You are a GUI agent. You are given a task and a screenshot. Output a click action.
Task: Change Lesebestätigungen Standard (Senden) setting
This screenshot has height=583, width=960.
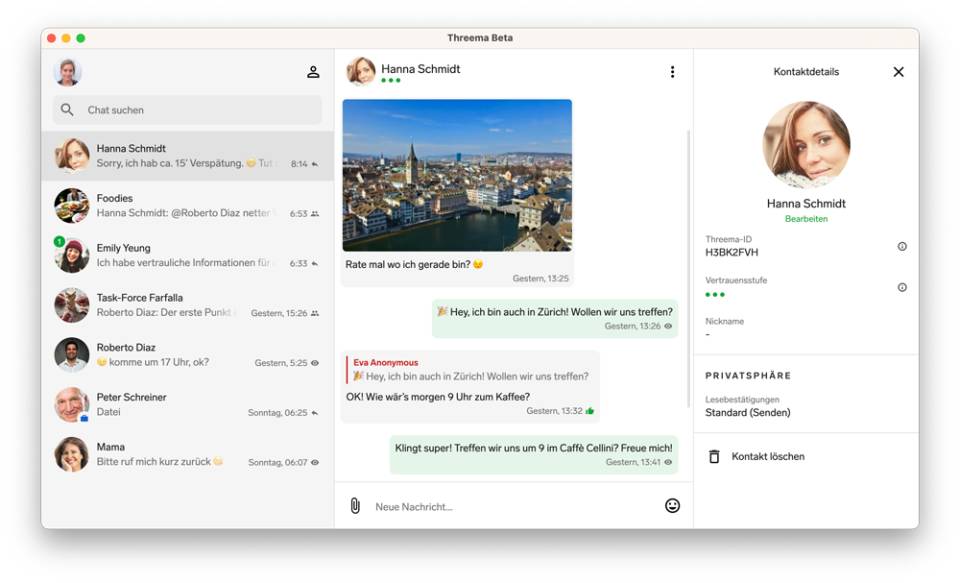(x=748, y=413)
